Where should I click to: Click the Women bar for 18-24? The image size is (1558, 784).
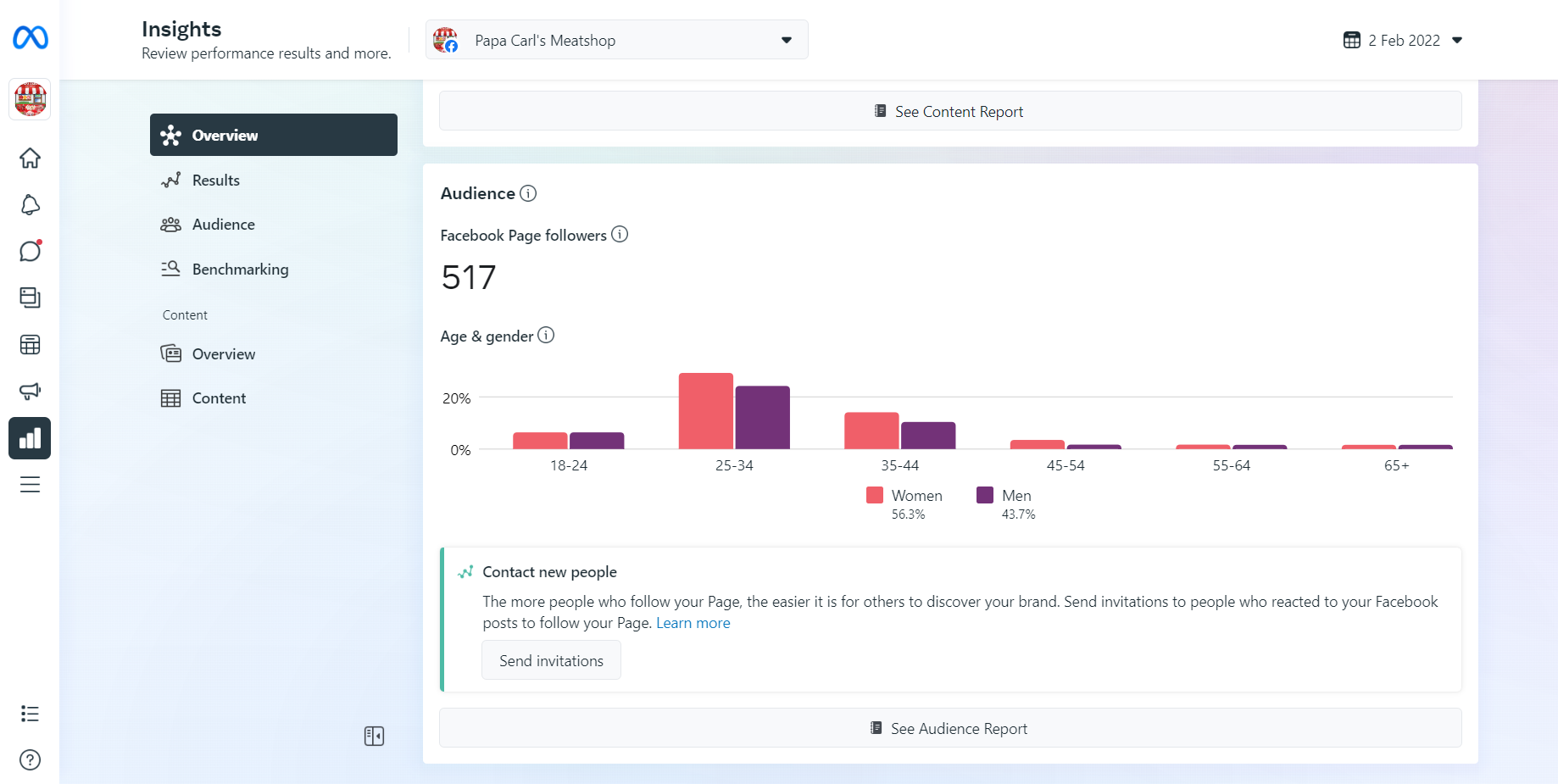tap(540, 441)
